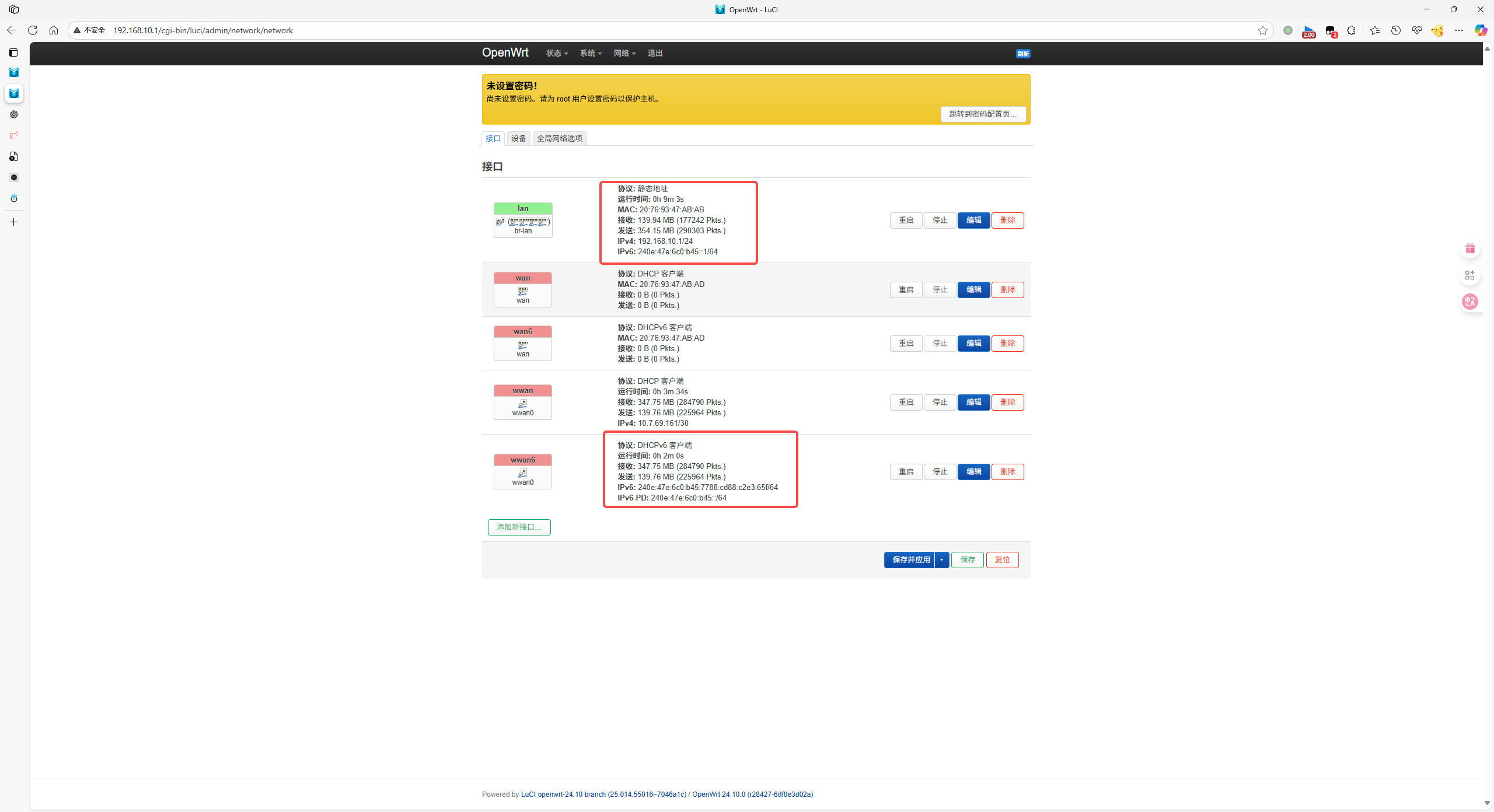Open the OpenWrt 24.10.0 footer link
Screen dimensions: 1494x812
[752, 794]
